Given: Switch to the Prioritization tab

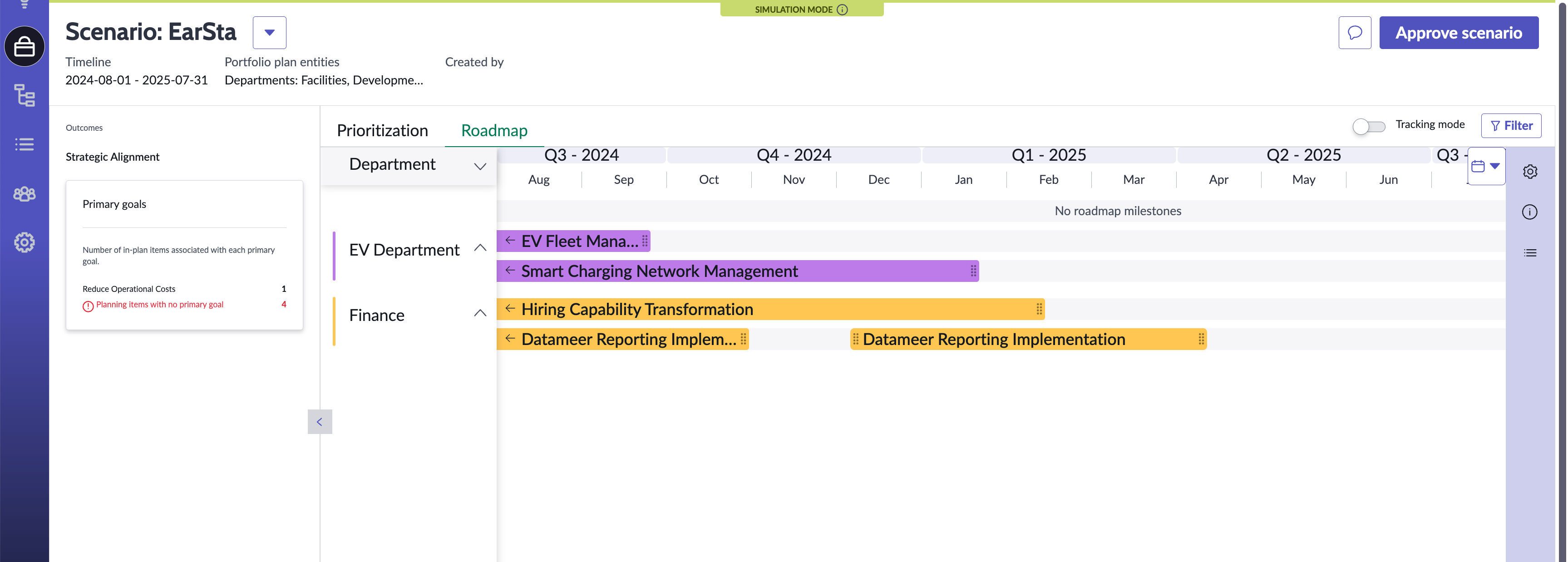Looking at the screenshot, I should 382,130.
